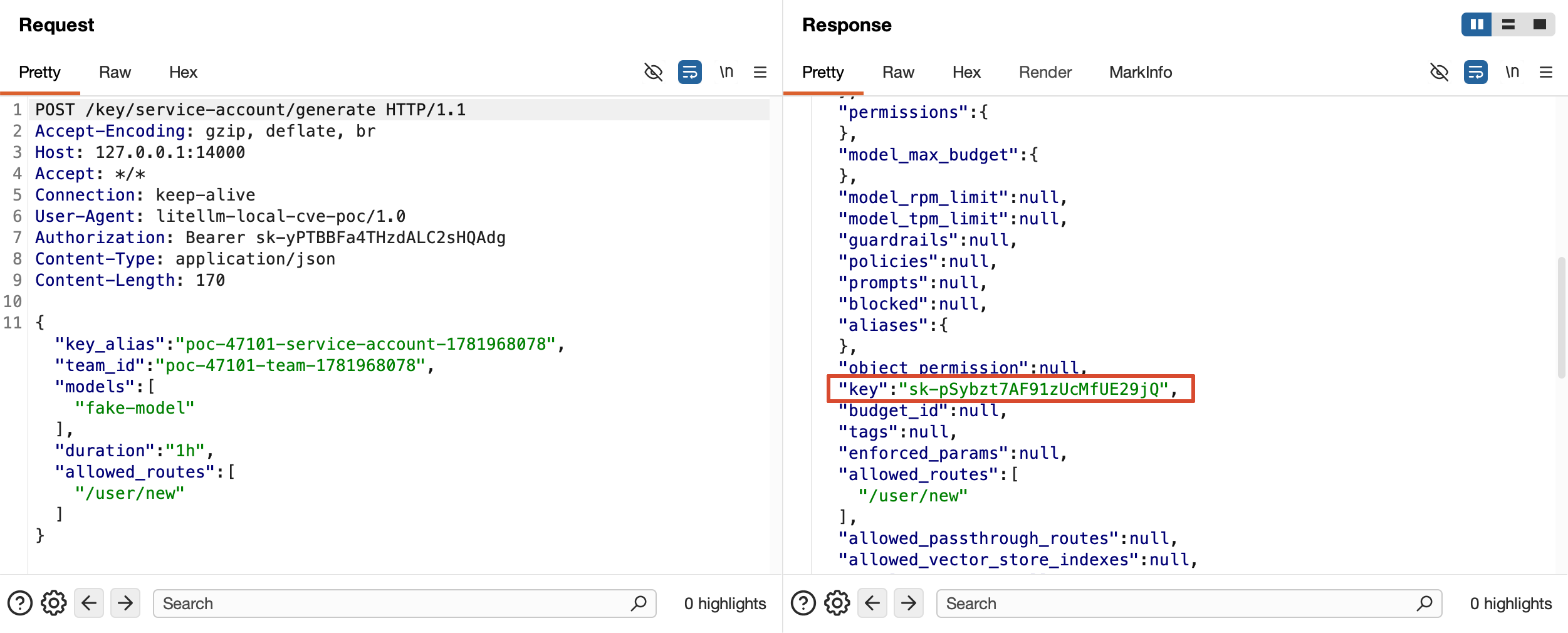
Task: Click the Response panel vertical scrollbar
Action: coord(1561,318)
